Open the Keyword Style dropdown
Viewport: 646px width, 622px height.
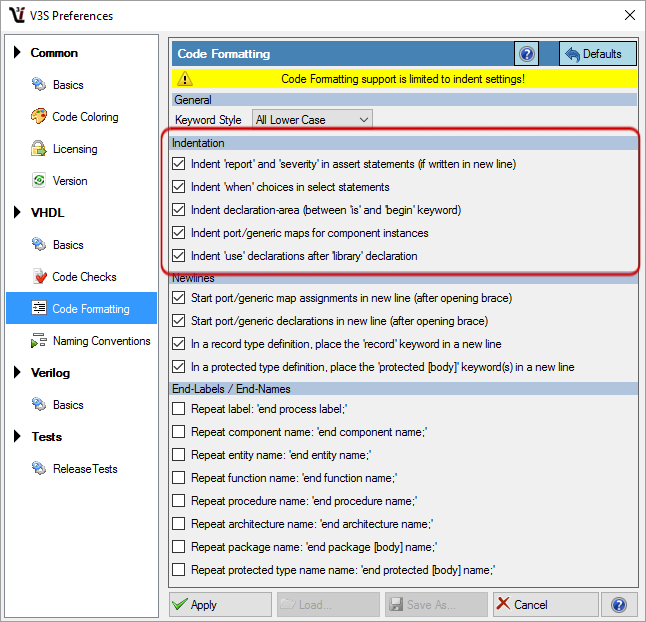[x=312, y=119]
